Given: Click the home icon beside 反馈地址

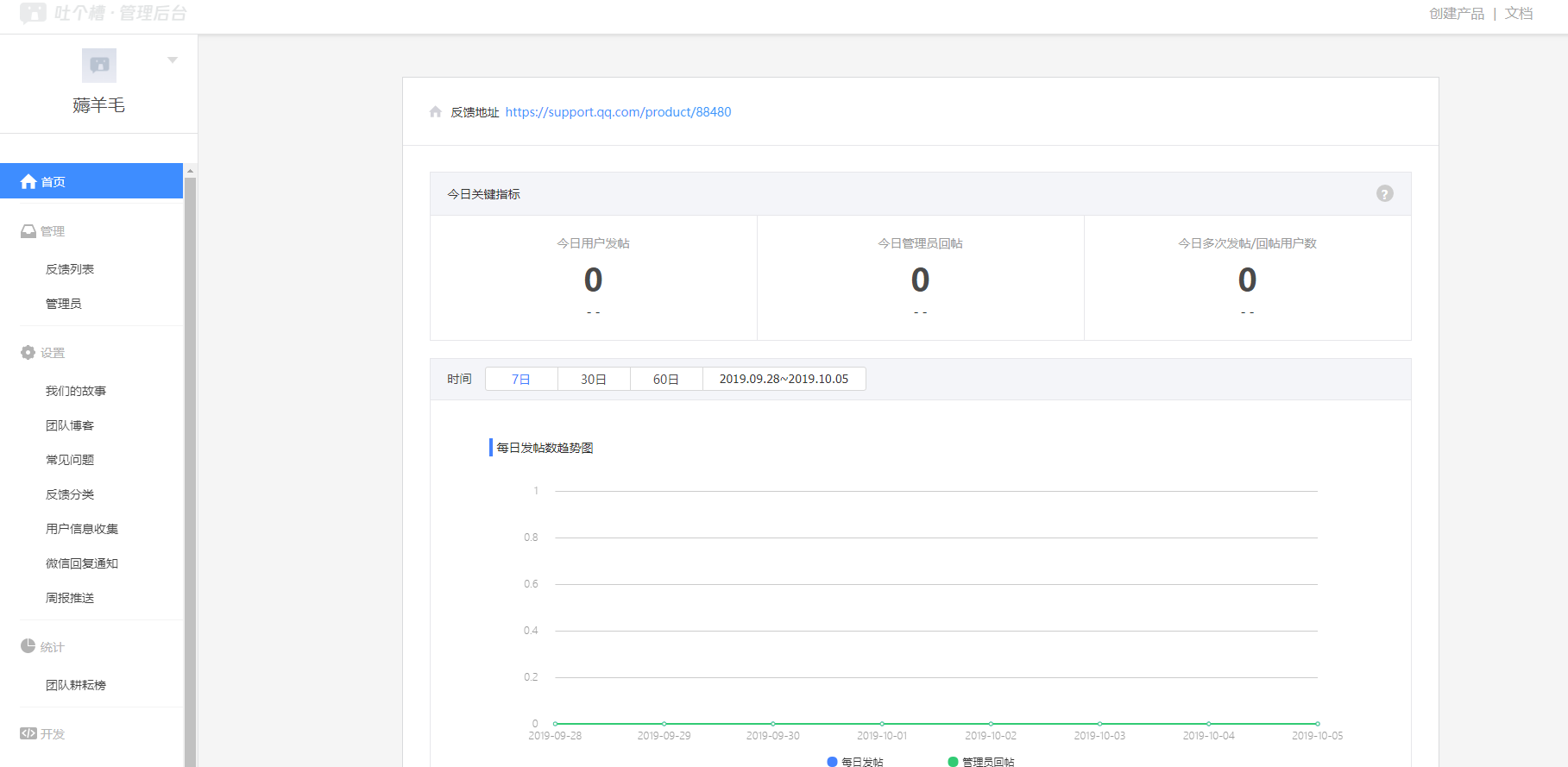Looking at the screenshot, I should tap(436, 112).
